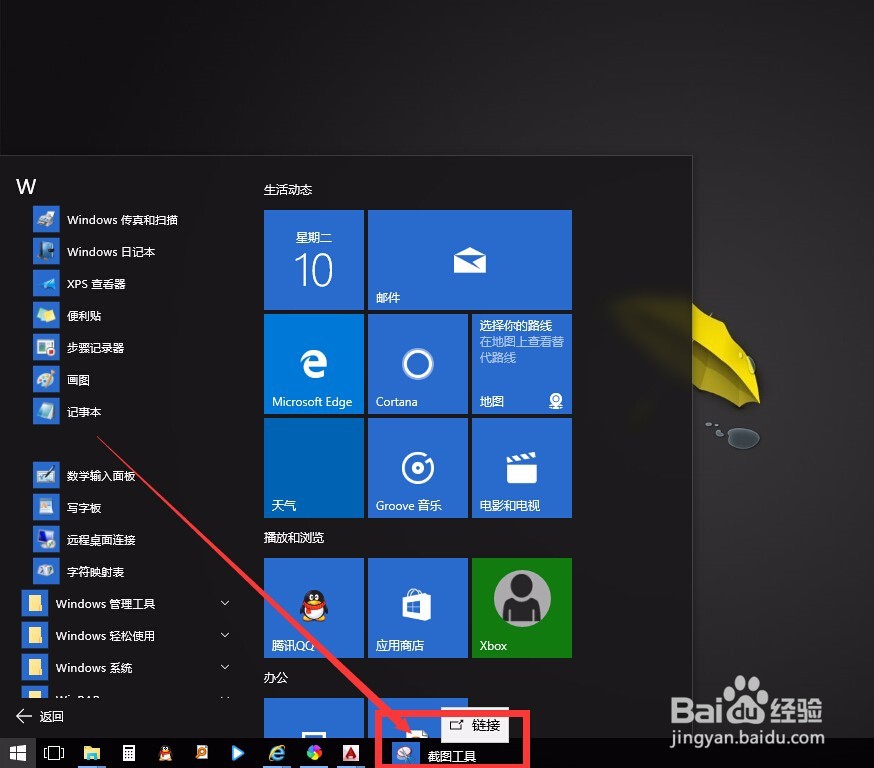Open Internet Explorer from taskbar
Screen dimensions: 874x768
click(x=277, y=754)
